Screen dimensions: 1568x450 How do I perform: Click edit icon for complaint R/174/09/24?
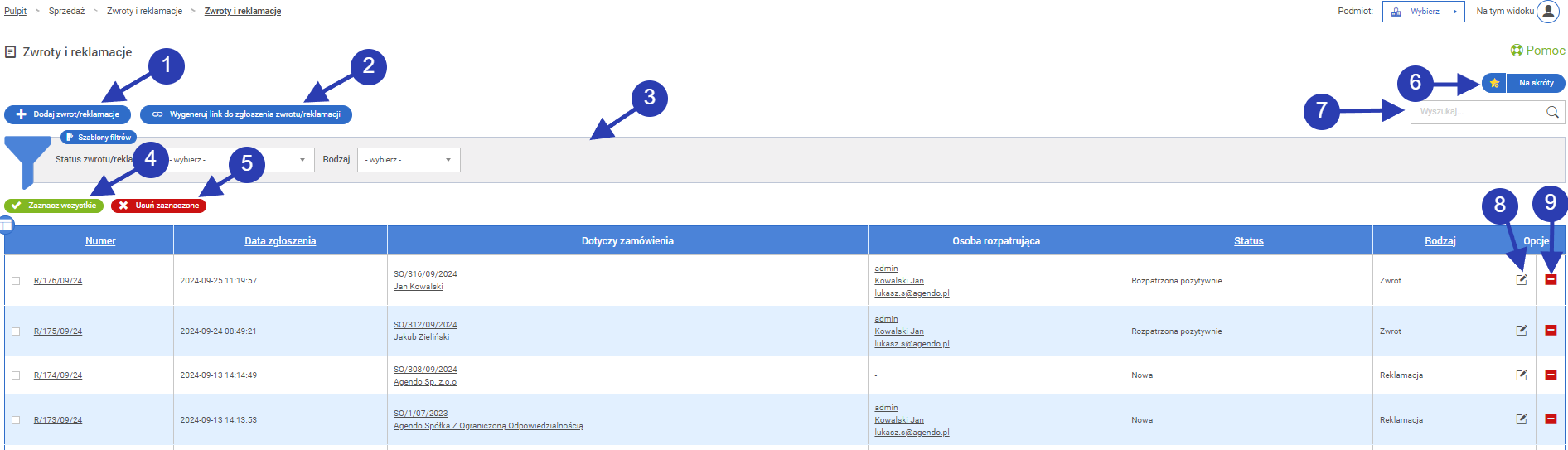point(1521,375)
